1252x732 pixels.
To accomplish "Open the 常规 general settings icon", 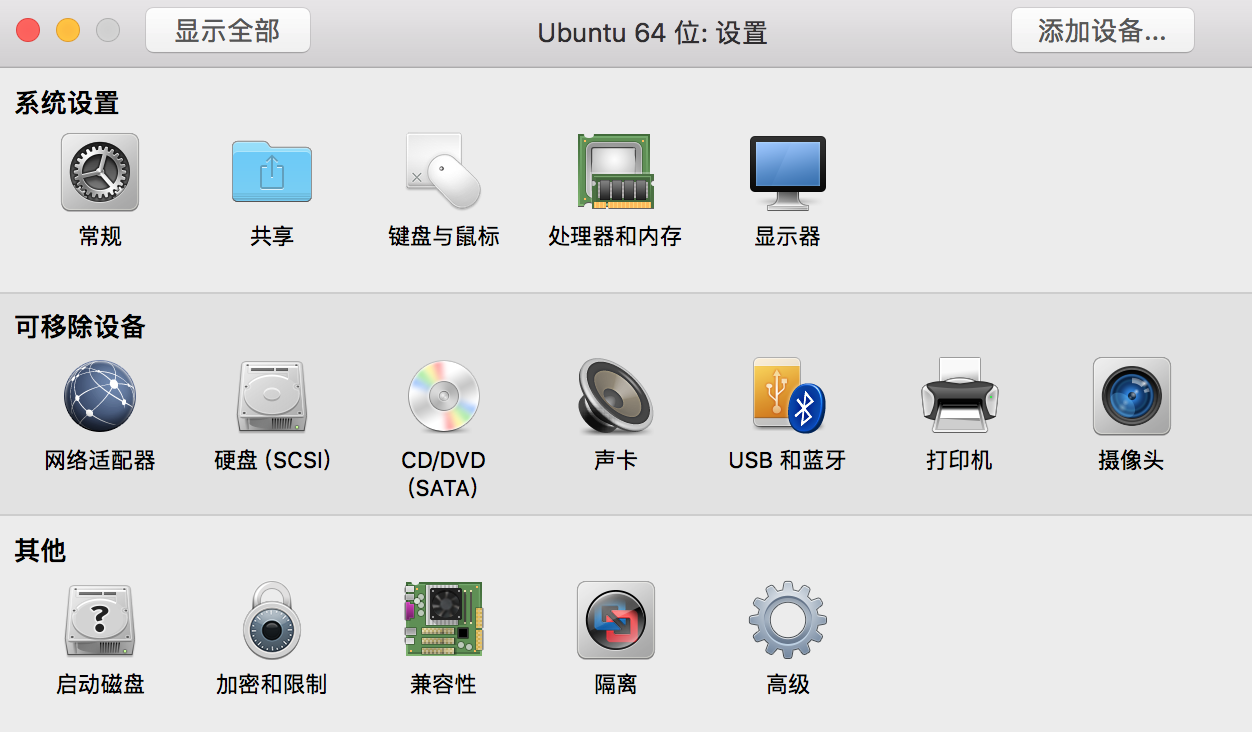I will [x=100, y=172].
